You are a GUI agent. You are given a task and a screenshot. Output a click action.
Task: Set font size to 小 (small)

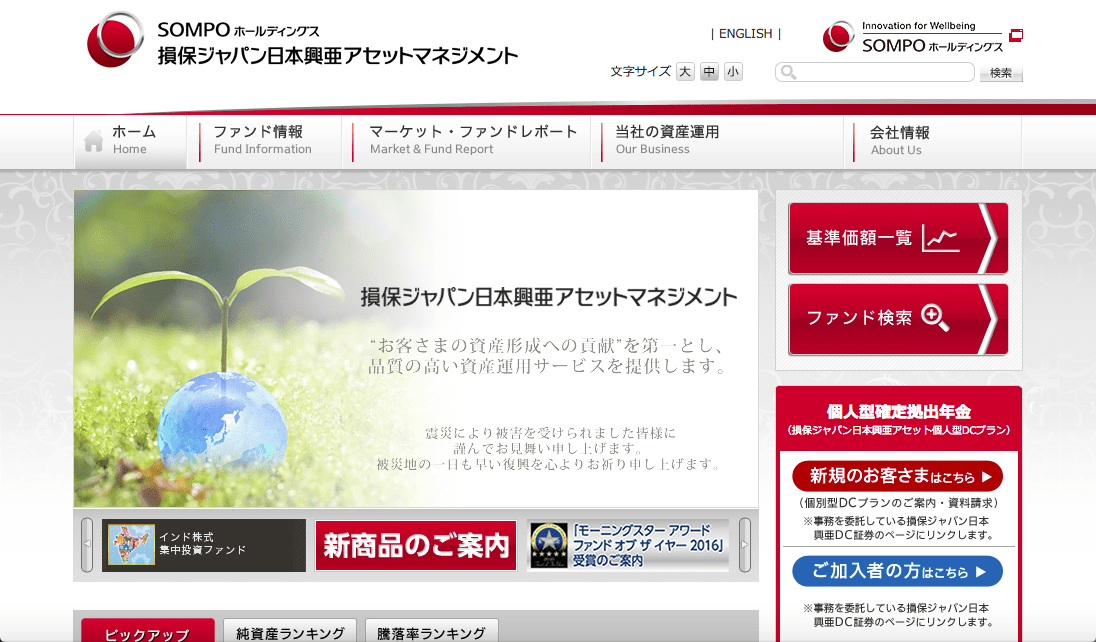(733, 71)
